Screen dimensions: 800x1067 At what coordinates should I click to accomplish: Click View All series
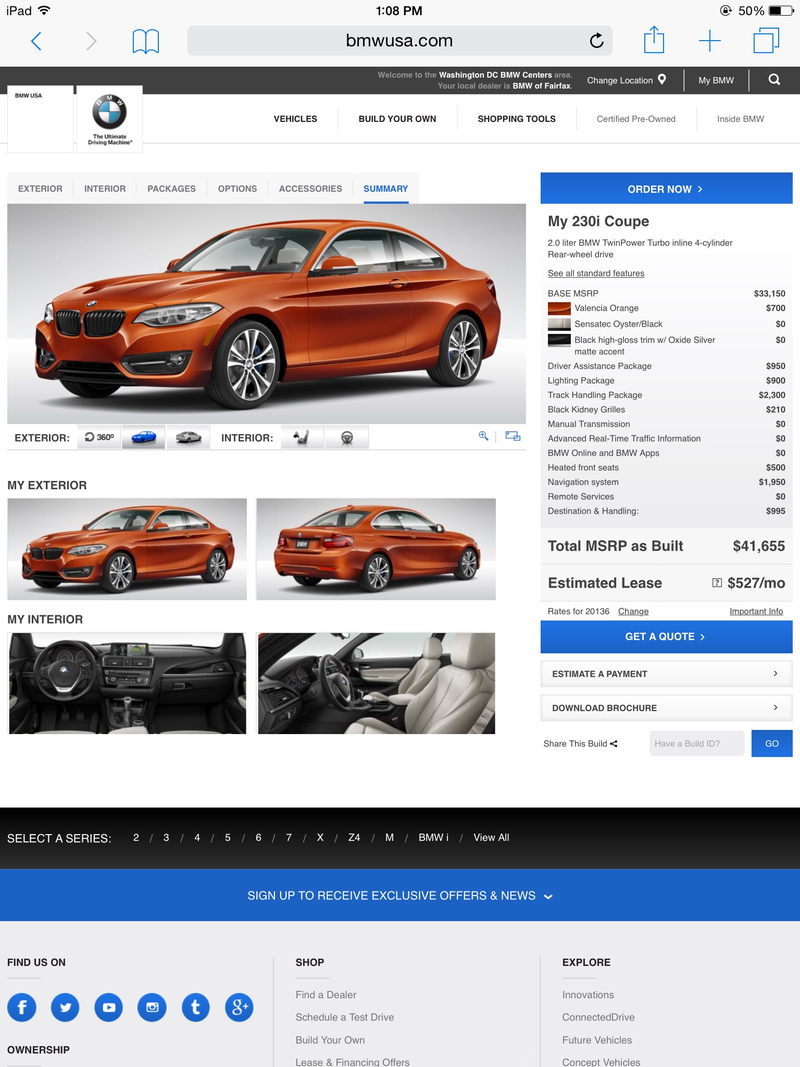pos(491,837)
